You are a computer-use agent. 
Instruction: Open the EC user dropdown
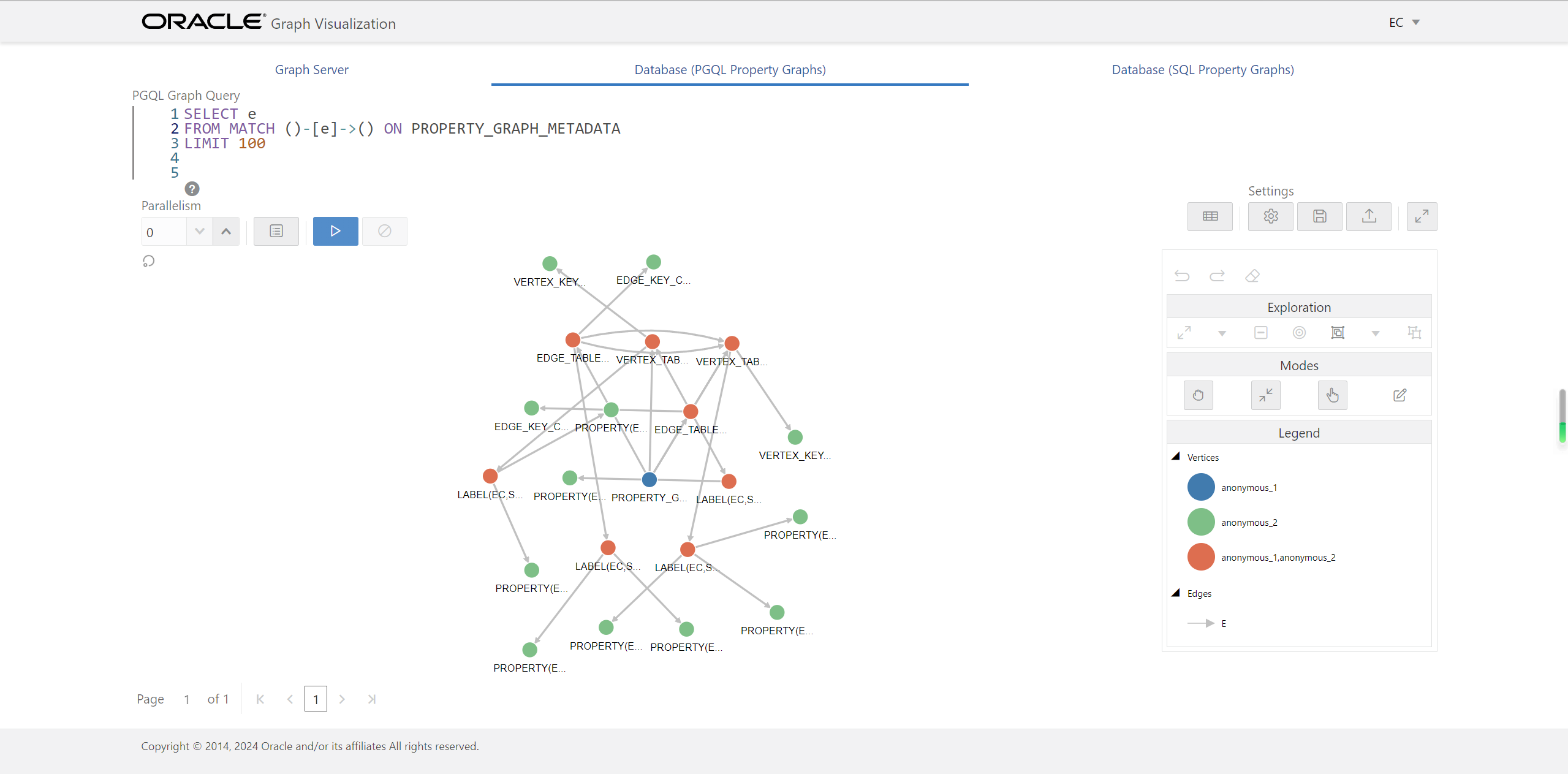1404,23
